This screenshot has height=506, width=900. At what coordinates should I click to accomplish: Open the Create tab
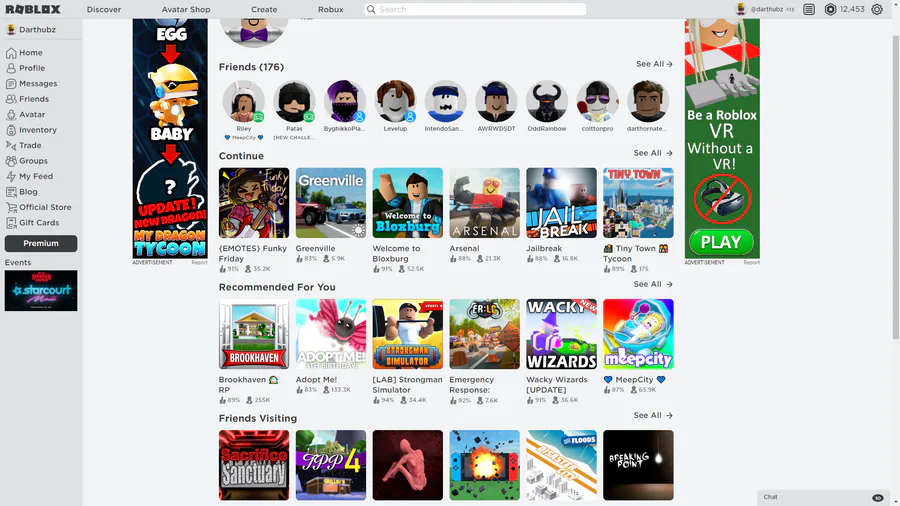[x=264, y=10]
